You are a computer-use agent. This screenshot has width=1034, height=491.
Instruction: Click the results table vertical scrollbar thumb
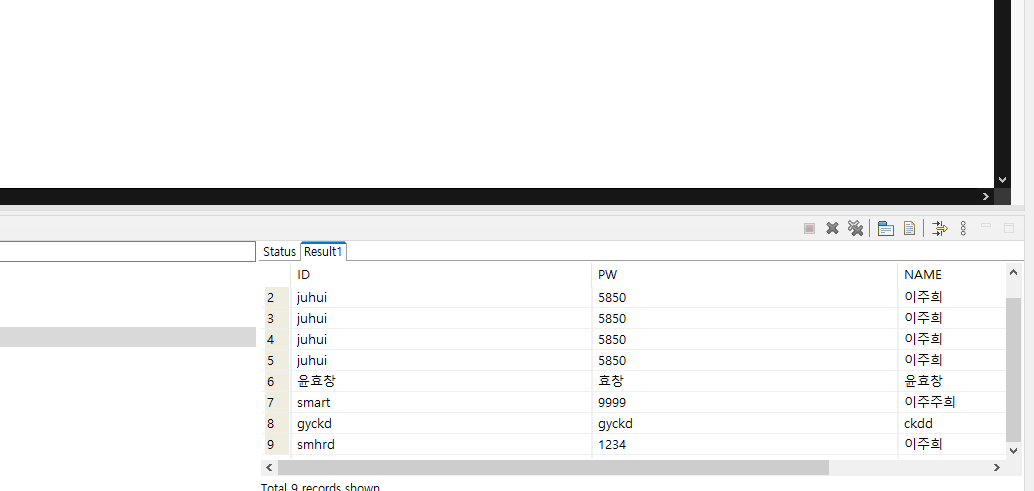pos(1014,370)
